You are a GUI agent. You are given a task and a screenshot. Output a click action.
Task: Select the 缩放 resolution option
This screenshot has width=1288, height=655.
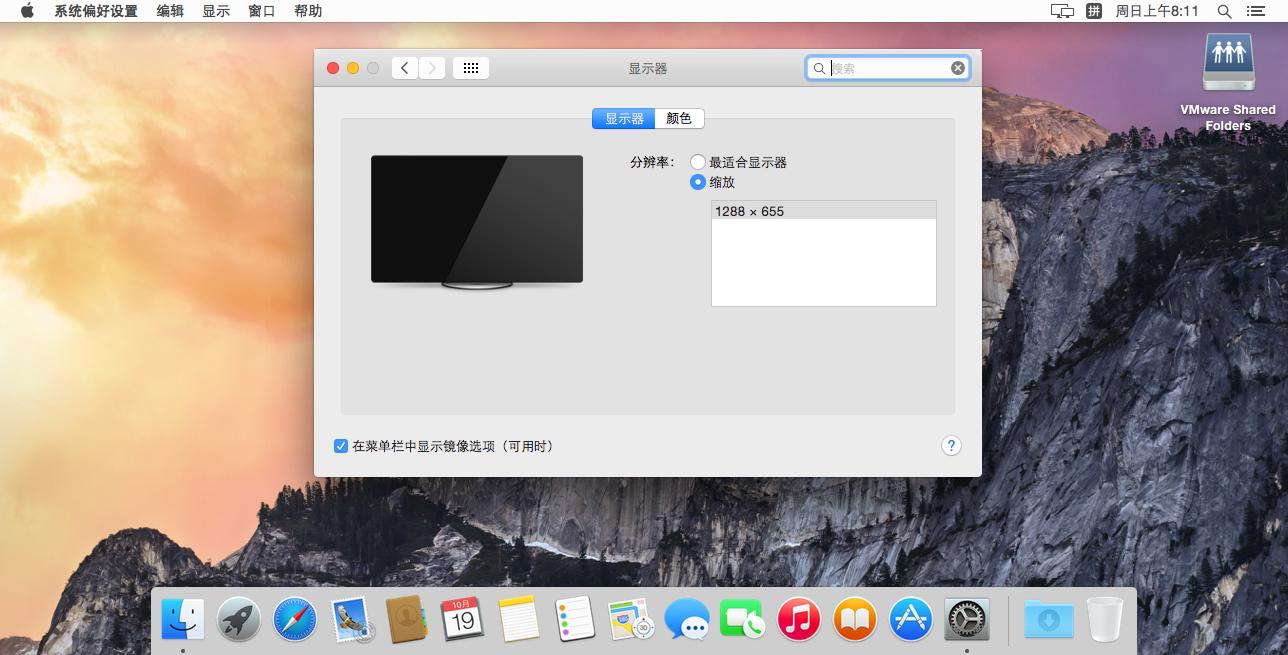(698, 182)
